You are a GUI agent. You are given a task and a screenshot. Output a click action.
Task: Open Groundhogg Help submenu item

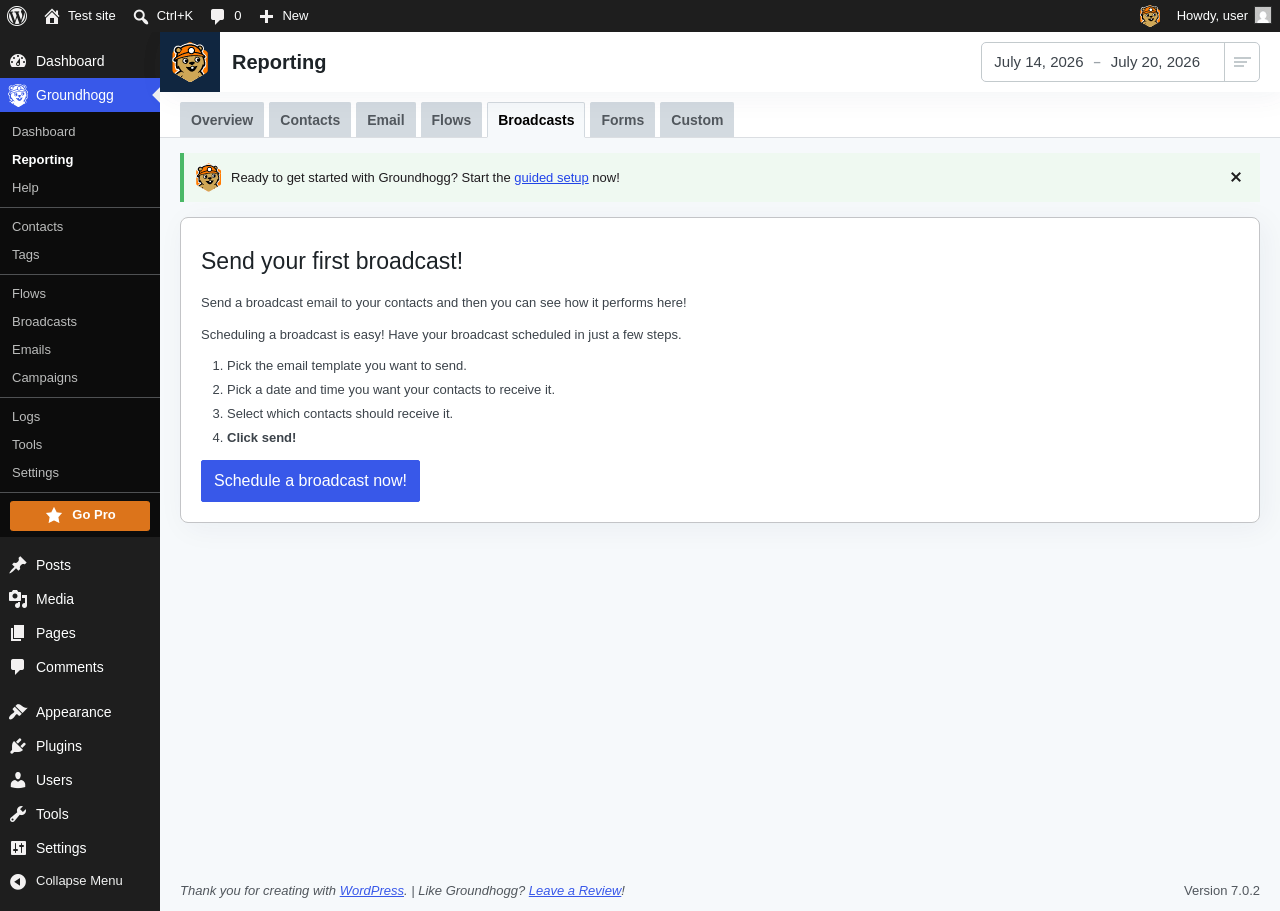point(80,188)
